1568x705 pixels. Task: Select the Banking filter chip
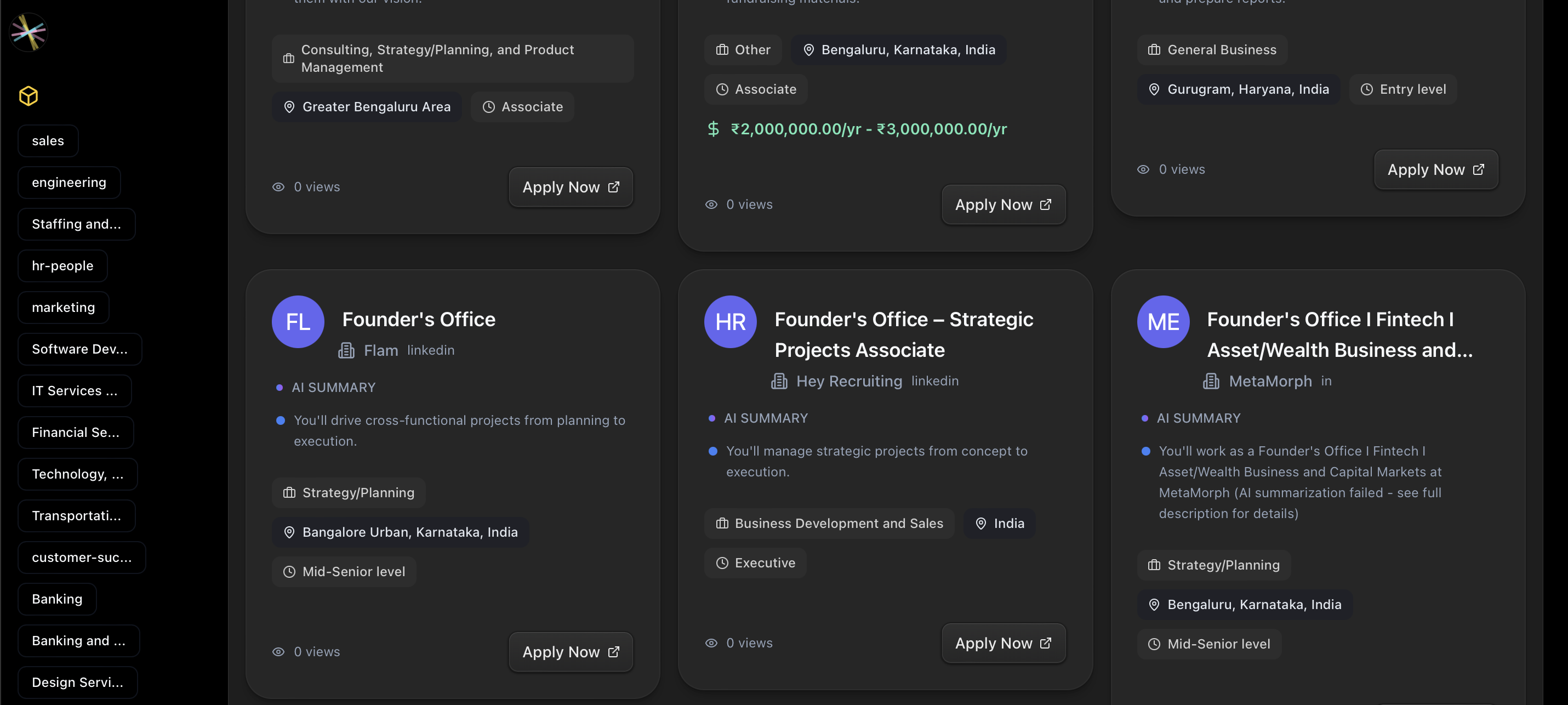[x=57, y=599]
